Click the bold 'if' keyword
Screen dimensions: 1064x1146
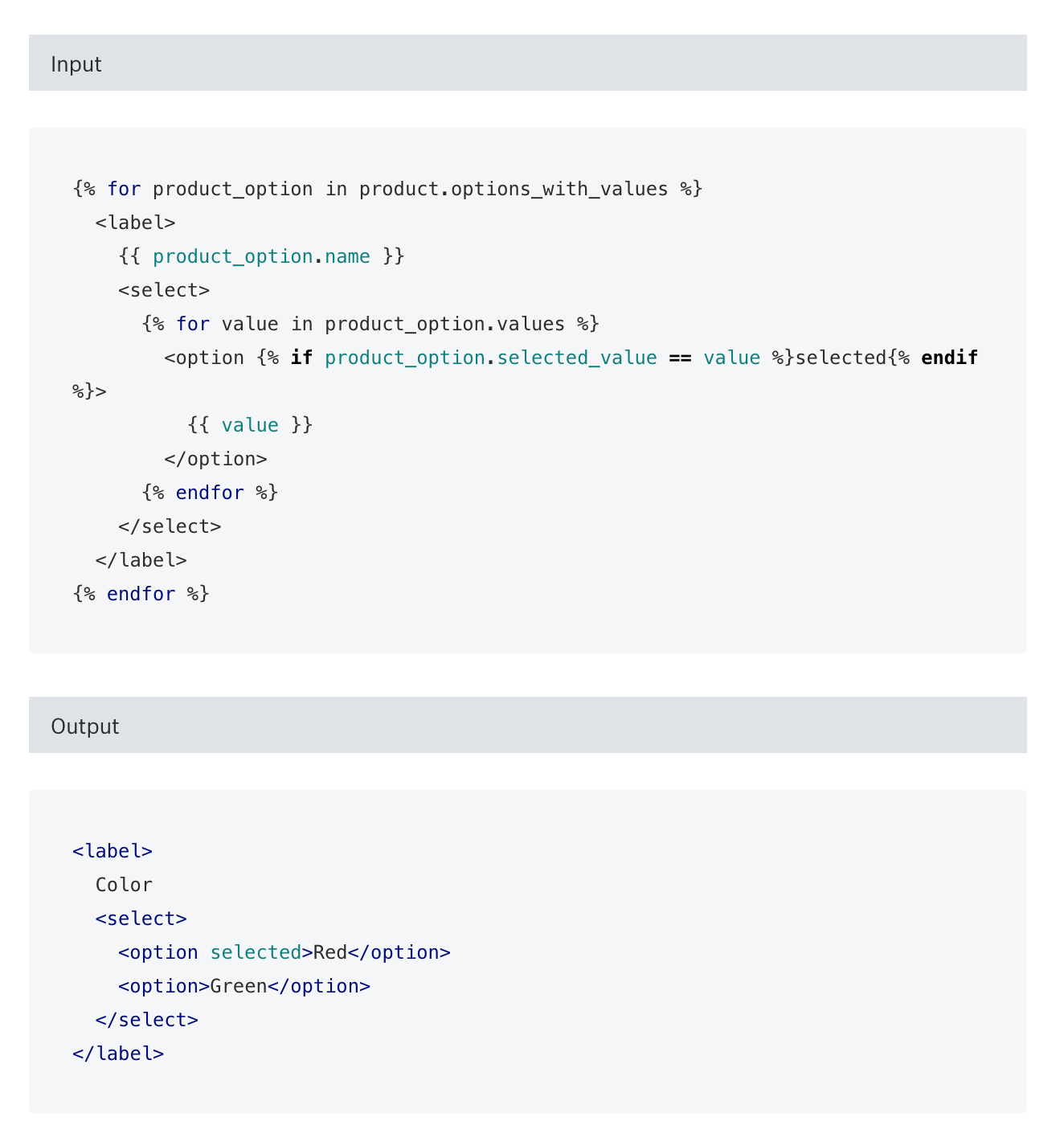(301, 358)
